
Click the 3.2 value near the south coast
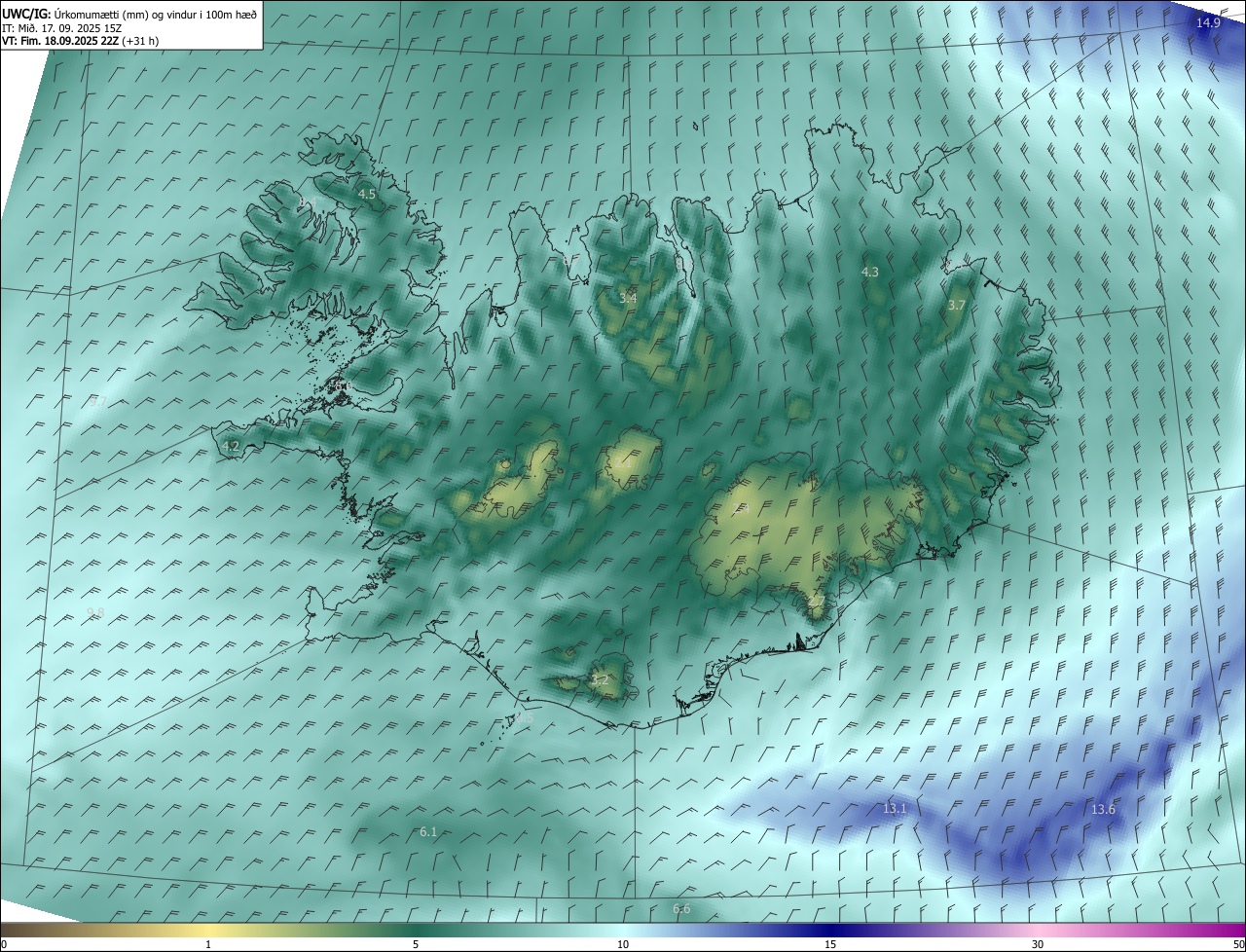pyautogui.click(x=600, y=680)
